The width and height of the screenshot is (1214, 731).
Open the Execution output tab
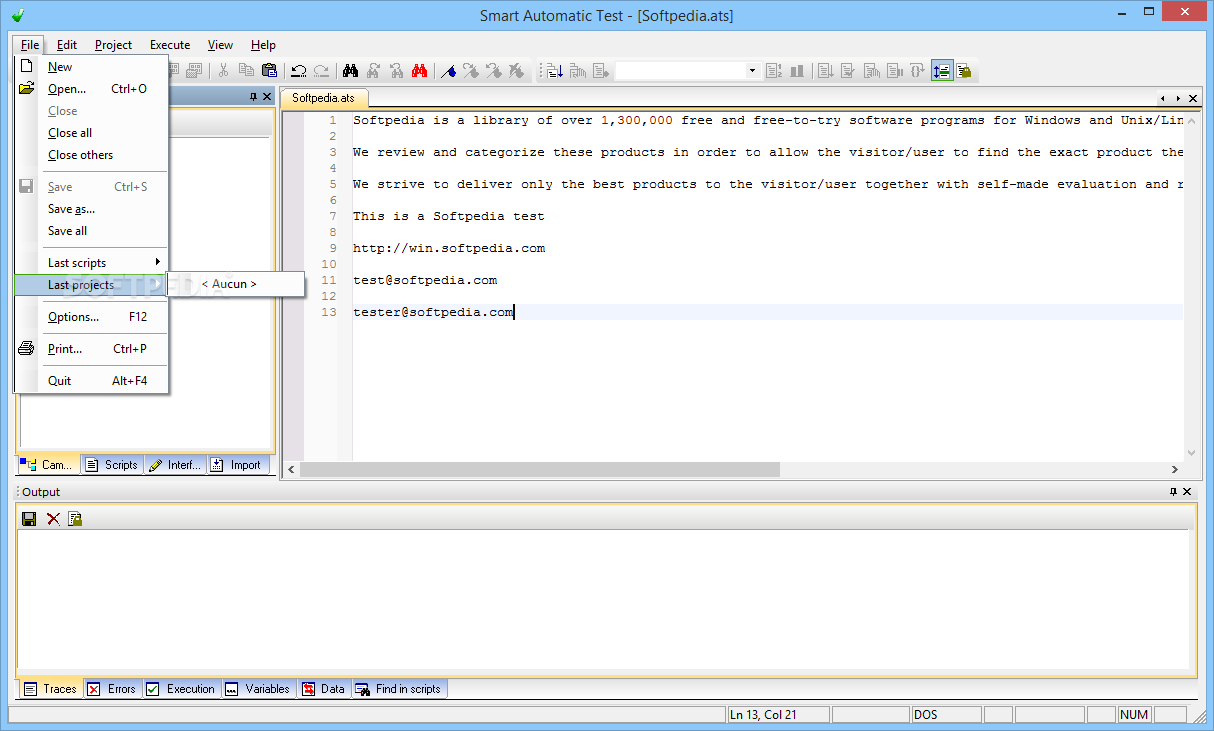click(x=181, y=689)
